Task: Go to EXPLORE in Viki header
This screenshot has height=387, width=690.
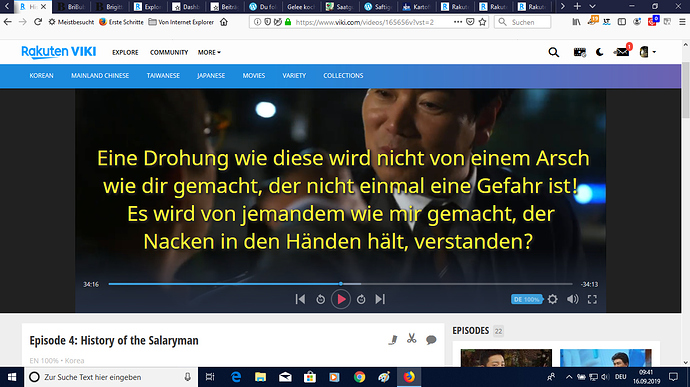Action: pyautogui.click(x=125, y=52)
